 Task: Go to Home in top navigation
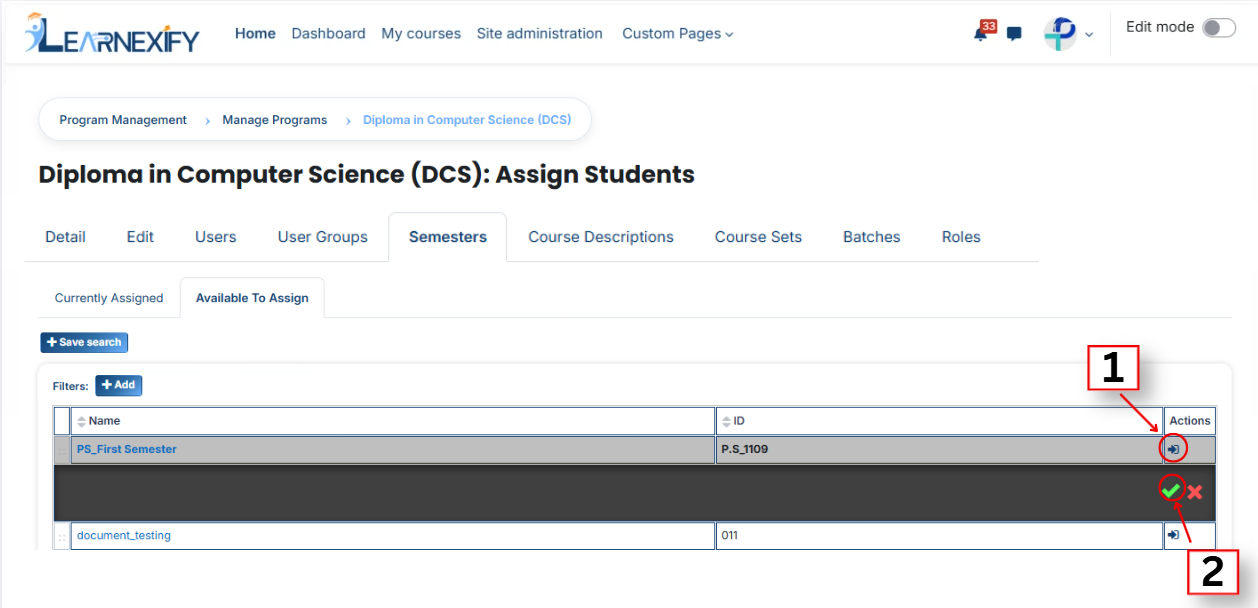[255, 33]
